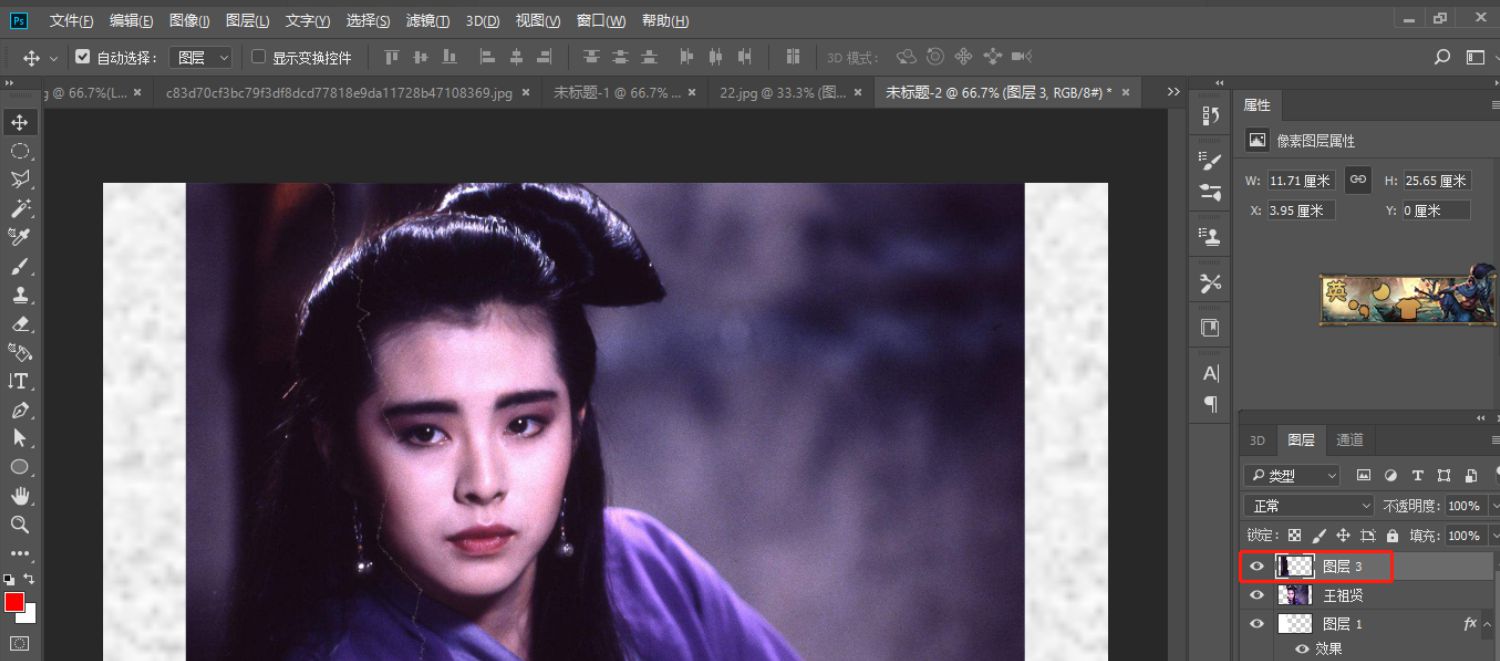Select the Hand tool
The image size is (1500, 661).
[19, 496]
